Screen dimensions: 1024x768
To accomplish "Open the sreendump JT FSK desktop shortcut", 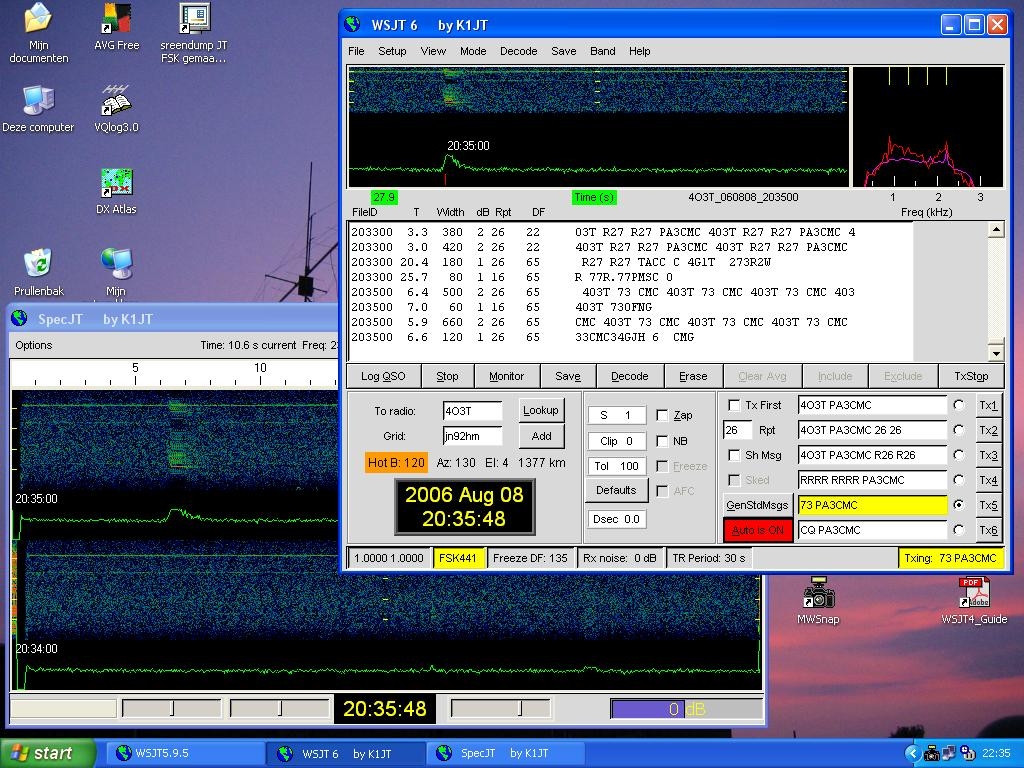I will pos(194,33).
